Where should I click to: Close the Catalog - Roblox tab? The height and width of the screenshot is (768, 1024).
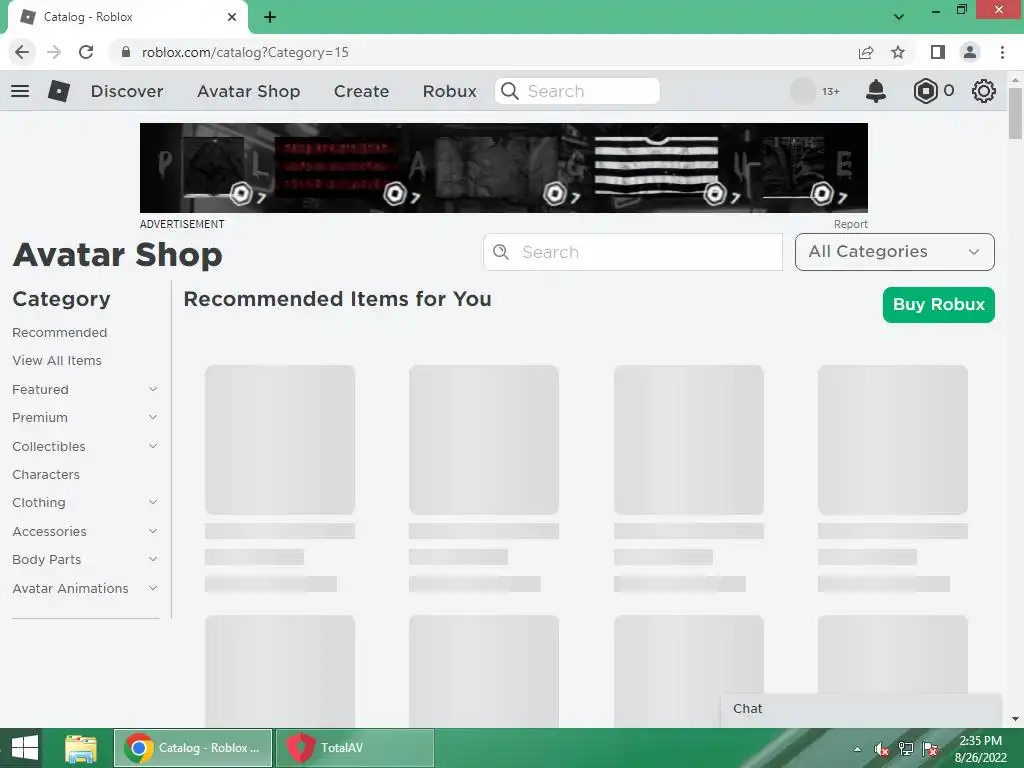[232, 17]
